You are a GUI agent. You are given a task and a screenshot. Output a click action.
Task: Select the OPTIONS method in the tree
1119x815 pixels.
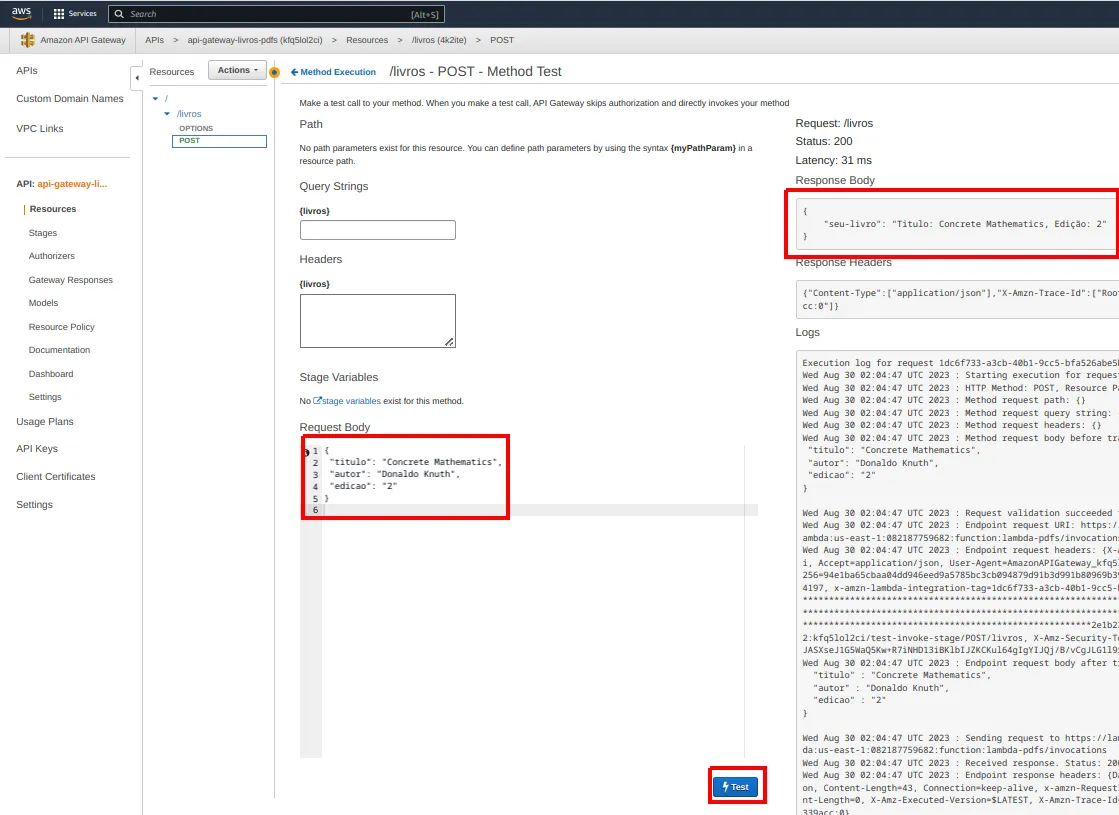[196, 128]
